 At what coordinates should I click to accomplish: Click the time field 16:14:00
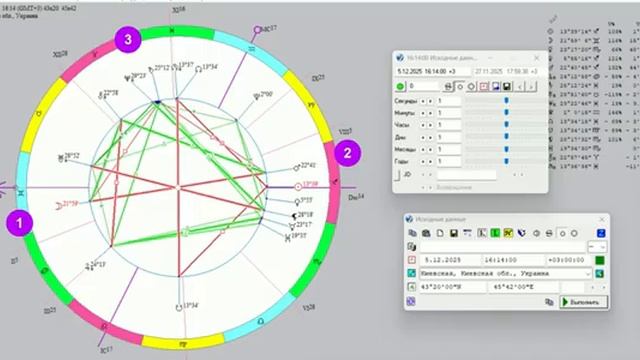point(514,260)
